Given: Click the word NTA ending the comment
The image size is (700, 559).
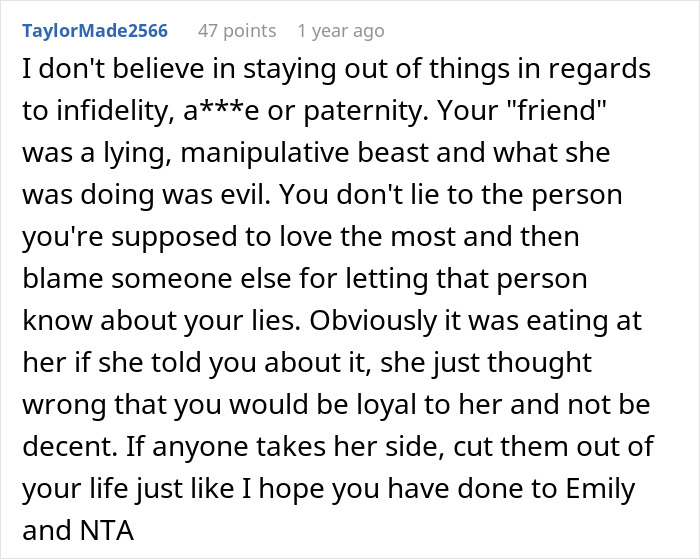Looking at the screenshot, I should click(107, 530).
